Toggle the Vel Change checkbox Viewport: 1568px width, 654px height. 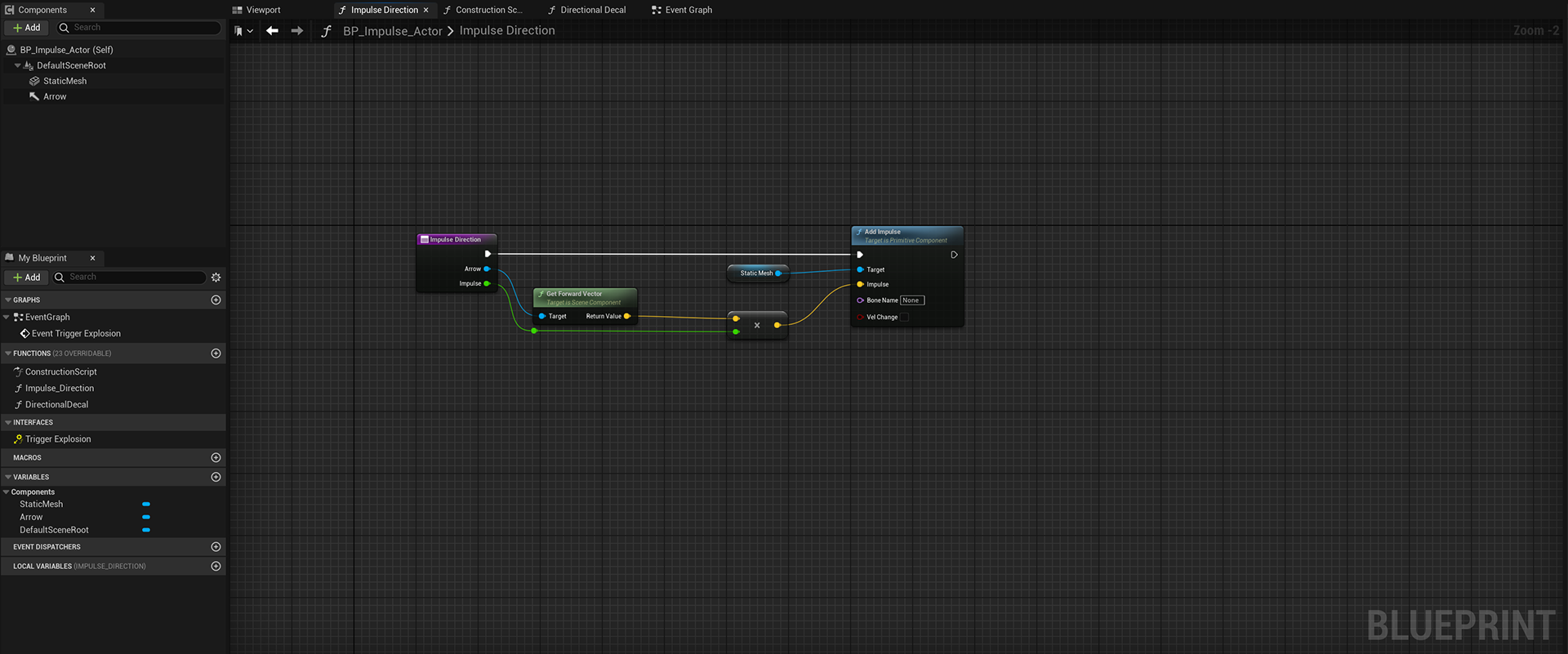pyautogui.click(x=904, y=317)
